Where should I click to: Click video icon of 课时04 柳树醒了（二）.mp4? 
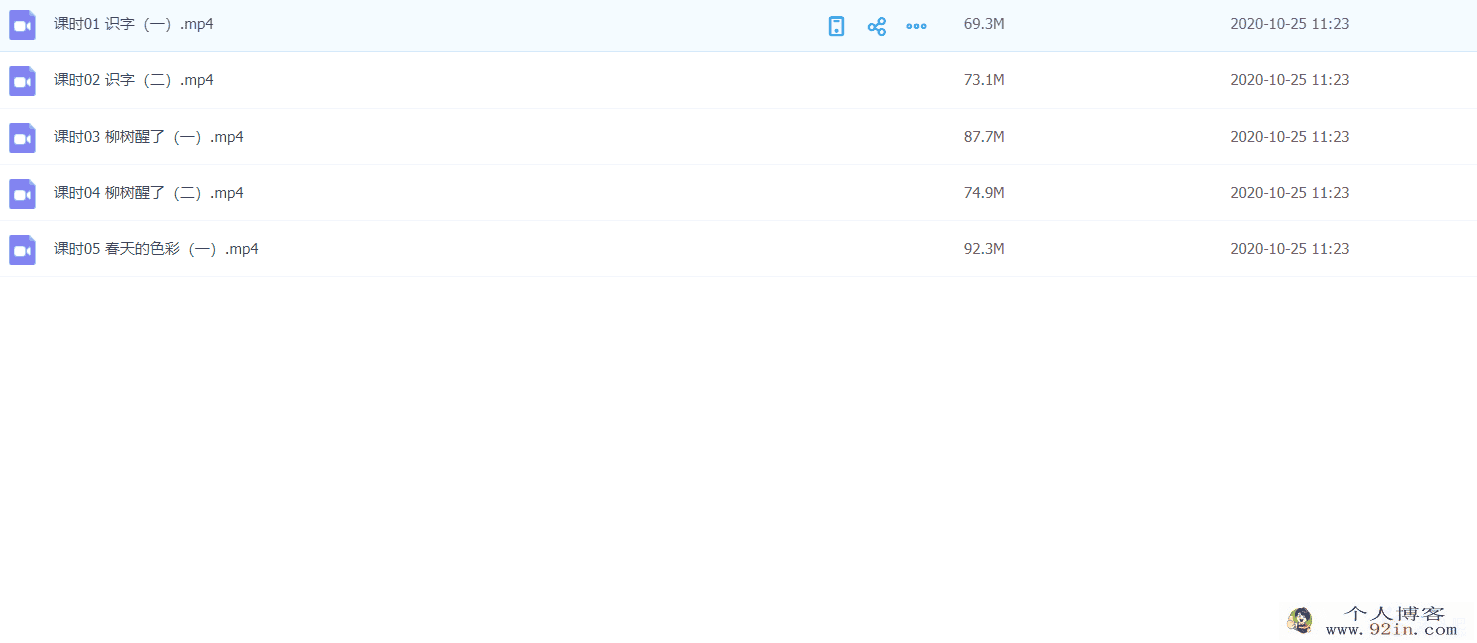coord(22,194)
